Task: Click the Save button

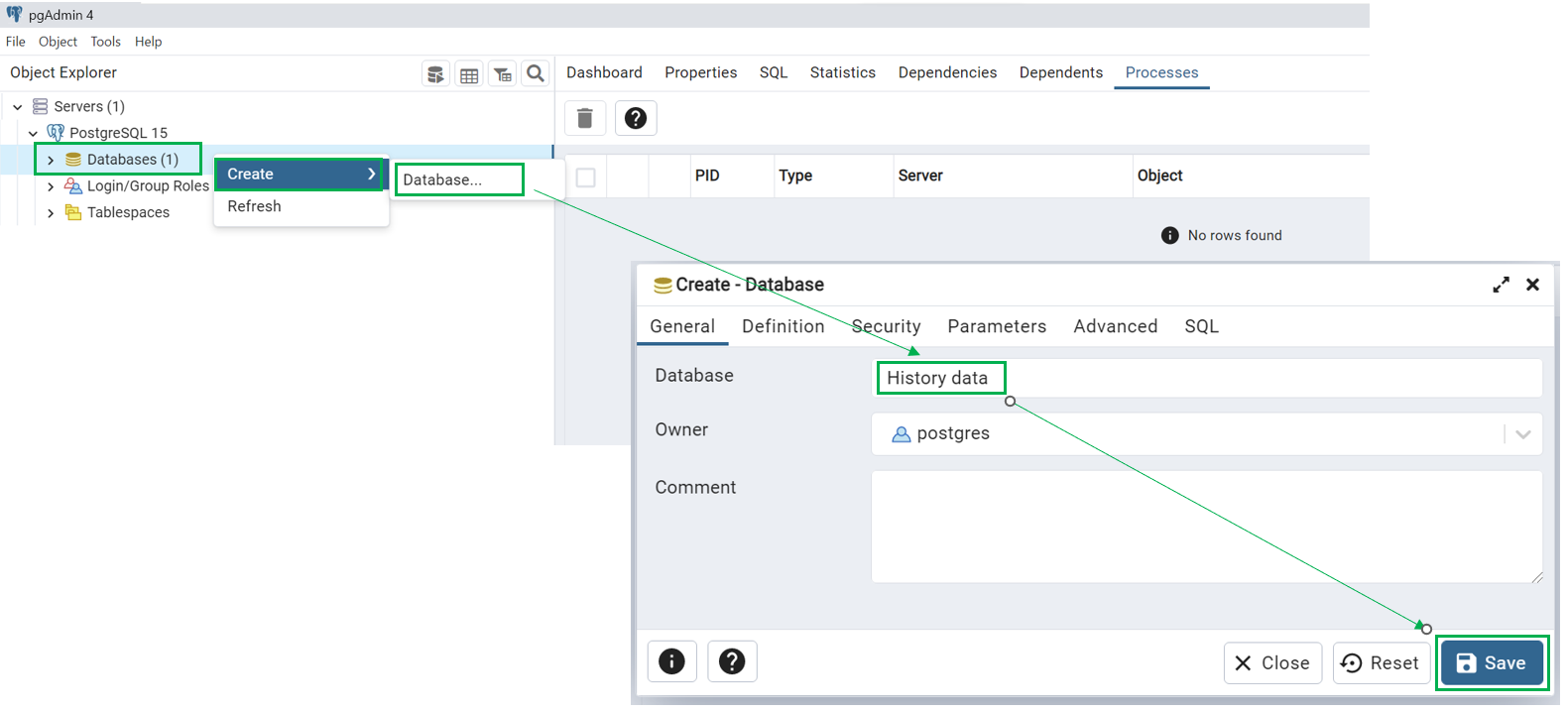Action: (1492, 662)
